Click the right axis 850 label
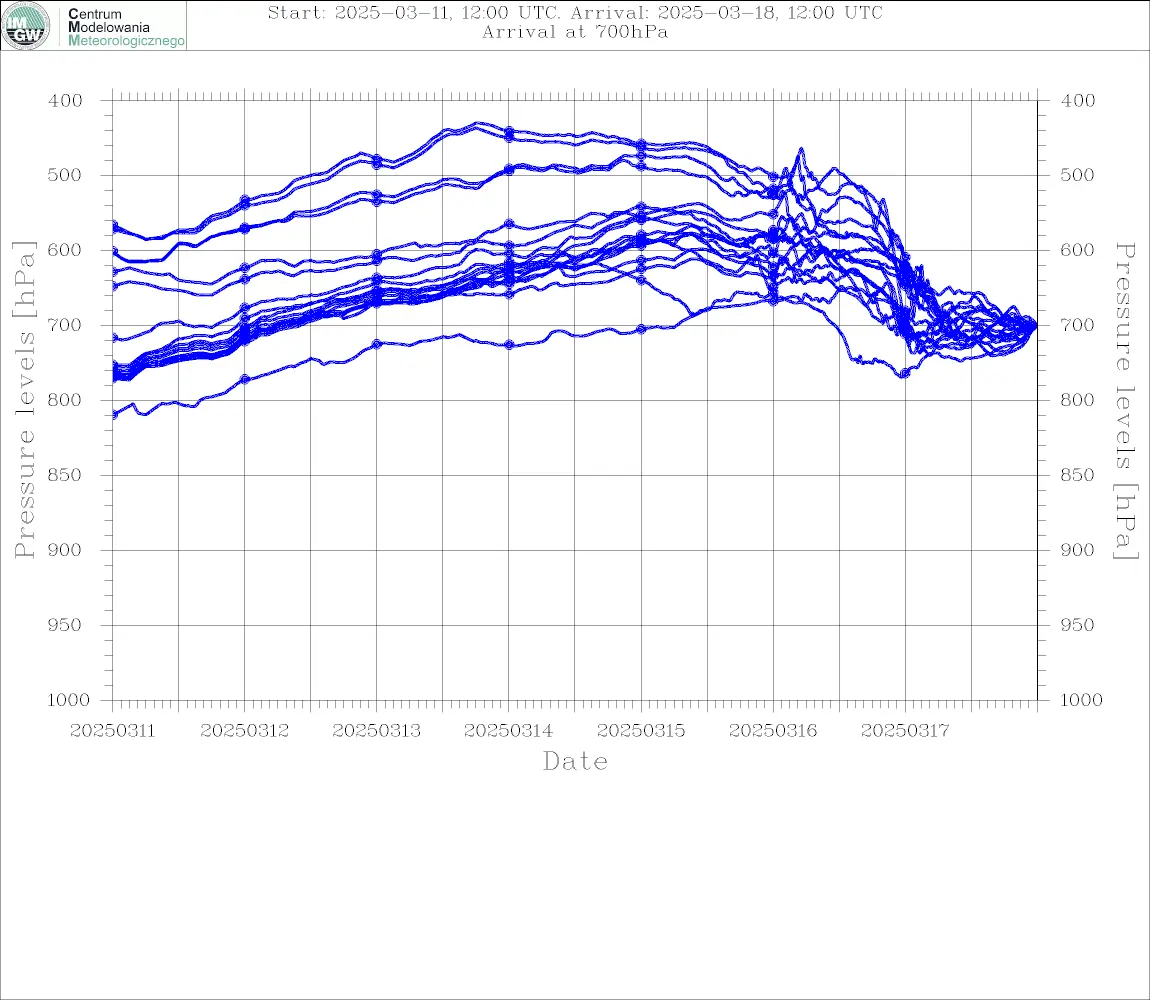1150x1000 pixels. (x=1078, y=475)
